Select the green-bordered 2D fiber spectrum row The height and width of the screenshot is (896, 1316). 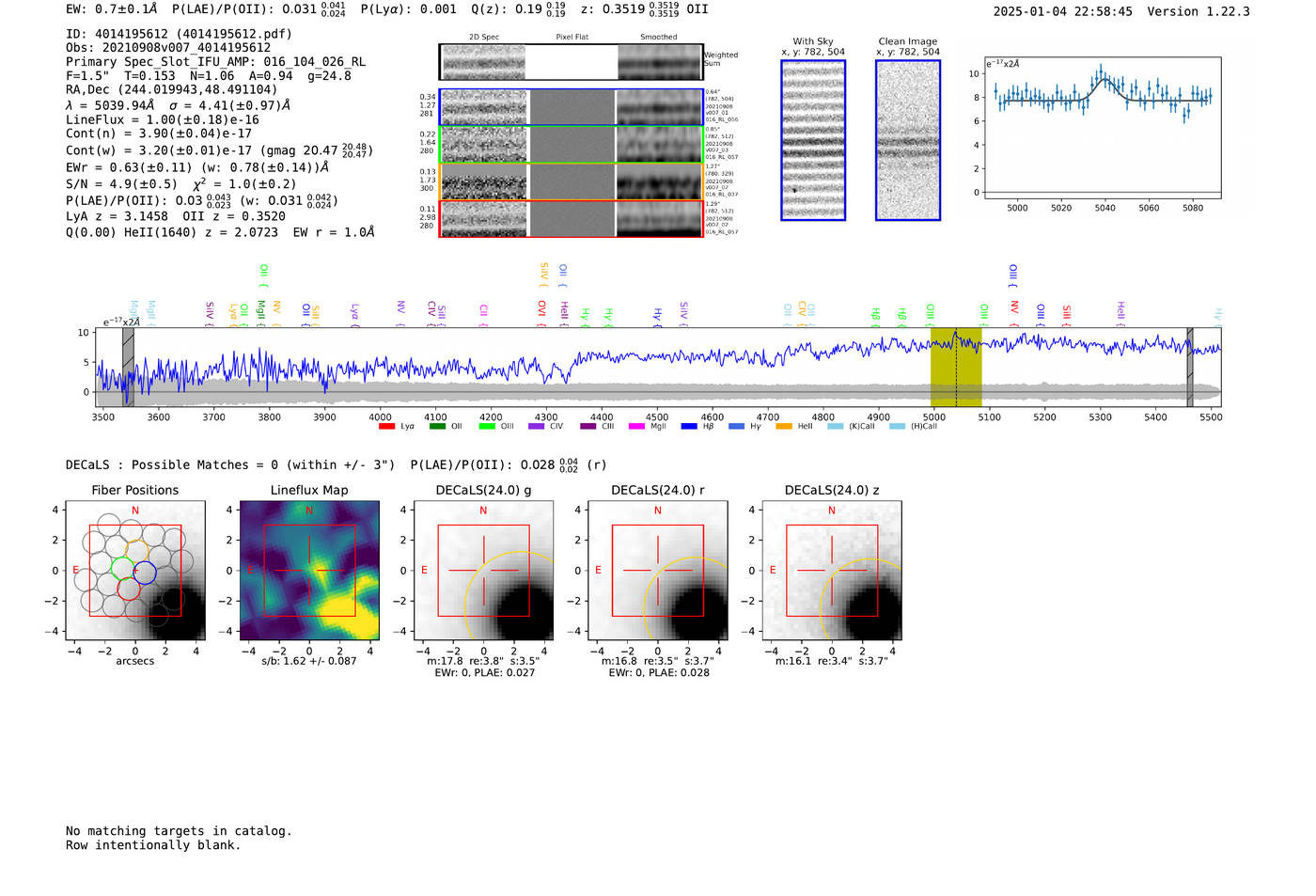pyautogui.click(x=572, y=145)
